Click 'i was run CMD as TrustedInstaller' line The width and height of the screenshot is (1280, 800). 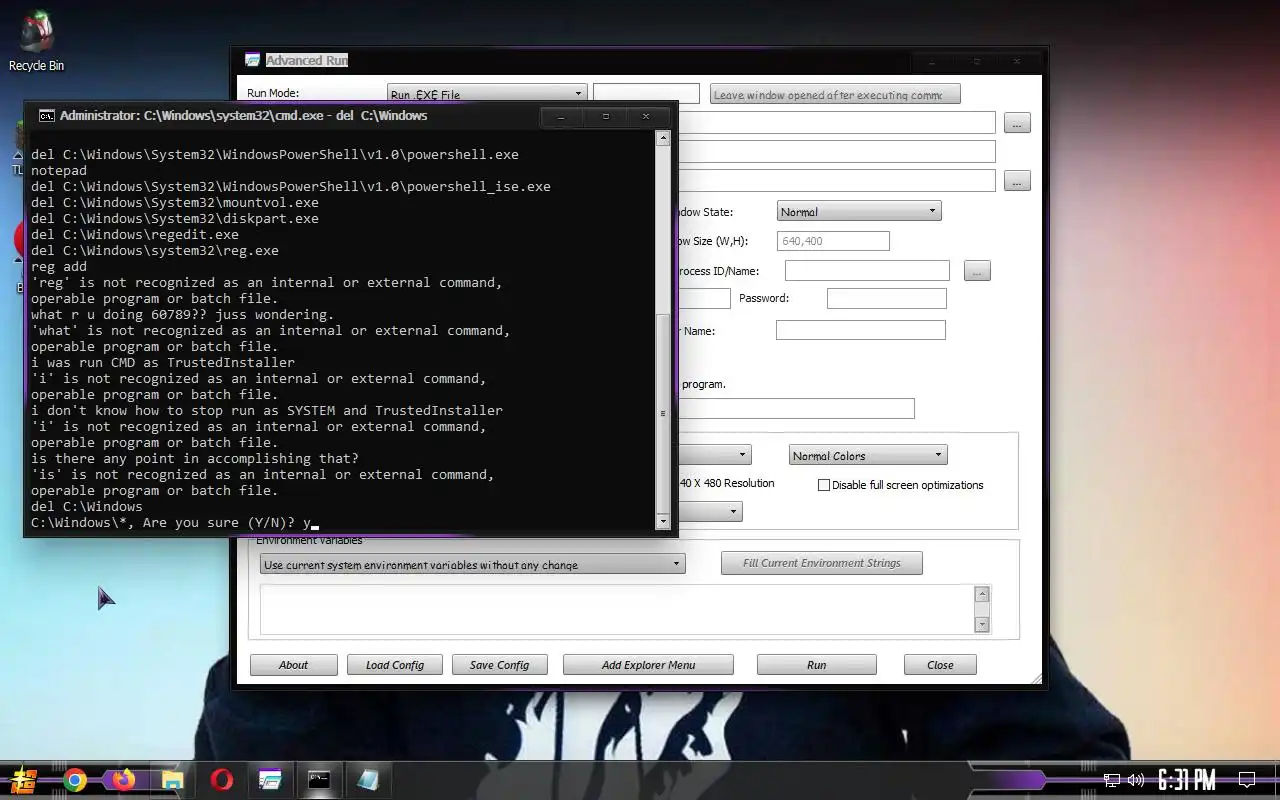coord(163,363)
